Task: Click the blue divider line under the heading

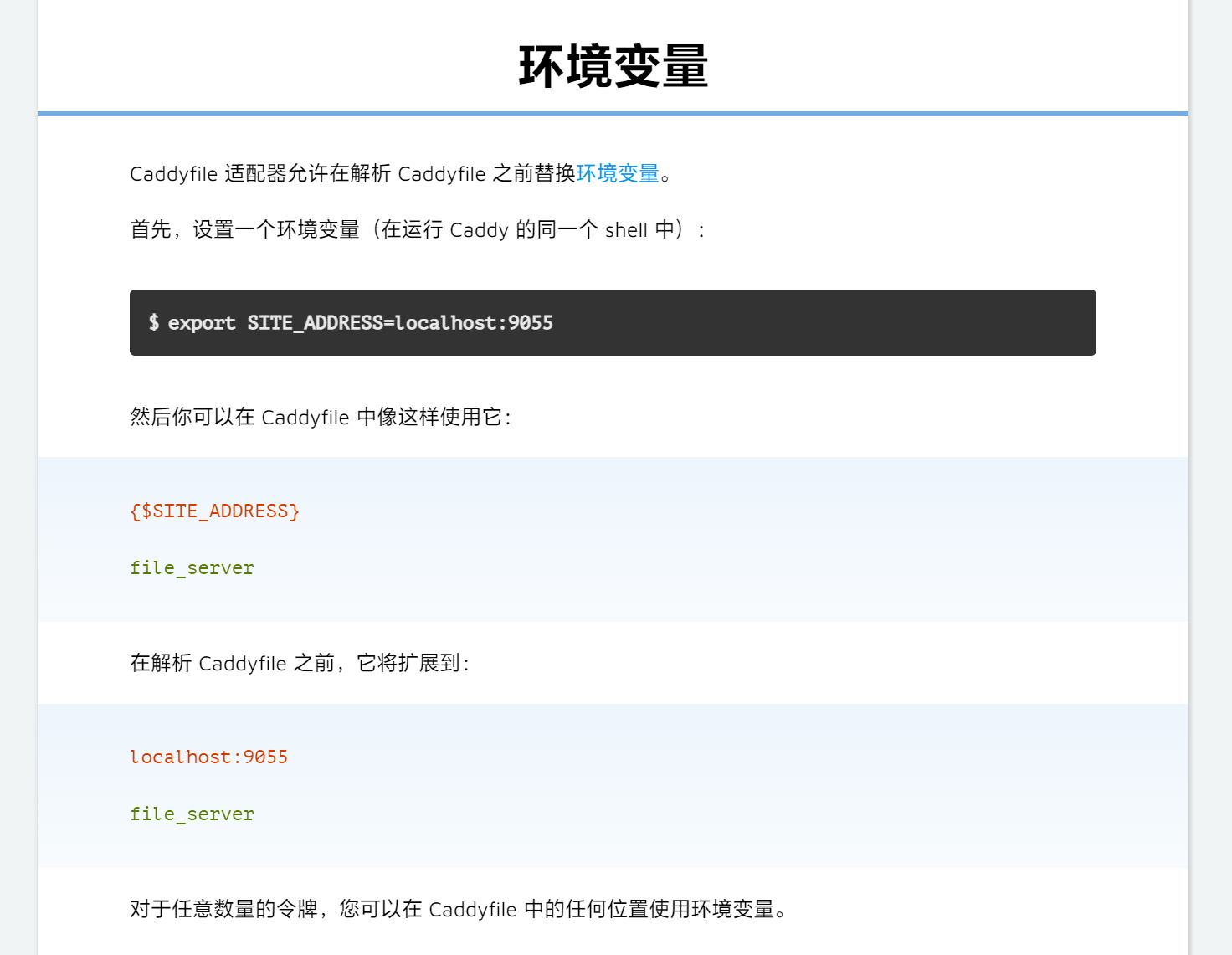Action: pos(613,113)
